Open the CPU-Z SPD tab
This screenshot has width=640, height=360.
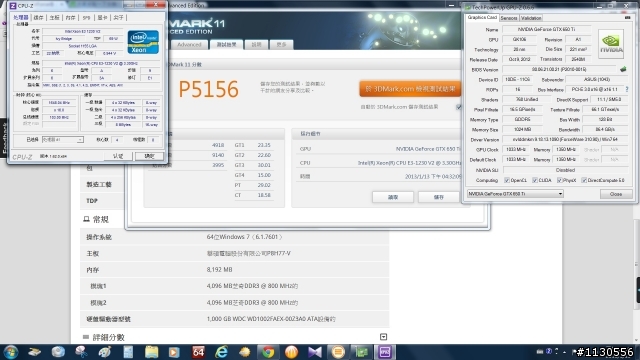[x=86, y=18]
